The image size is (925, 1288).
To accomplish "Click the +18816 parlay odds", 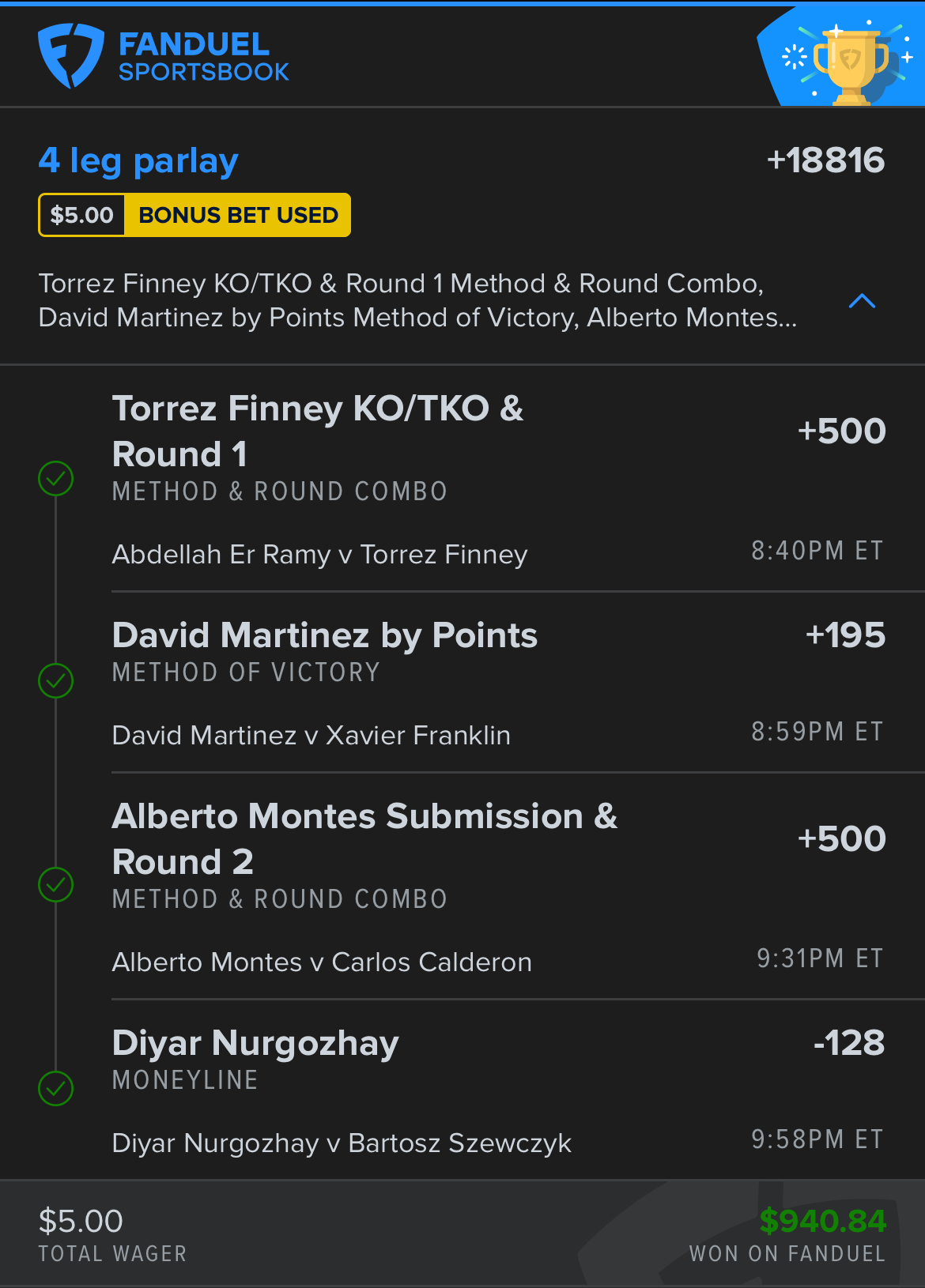I will click(825, 160).
